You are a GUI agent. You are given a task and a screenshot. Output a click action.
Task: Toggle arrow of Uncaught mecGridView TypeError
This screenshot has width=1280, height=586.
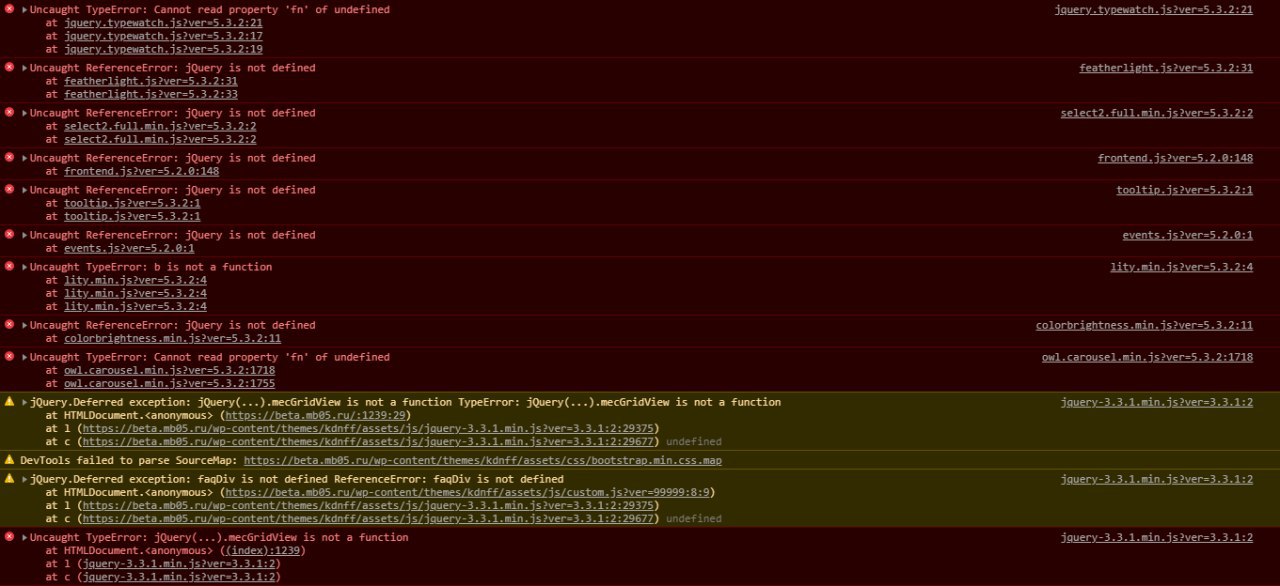25,537
